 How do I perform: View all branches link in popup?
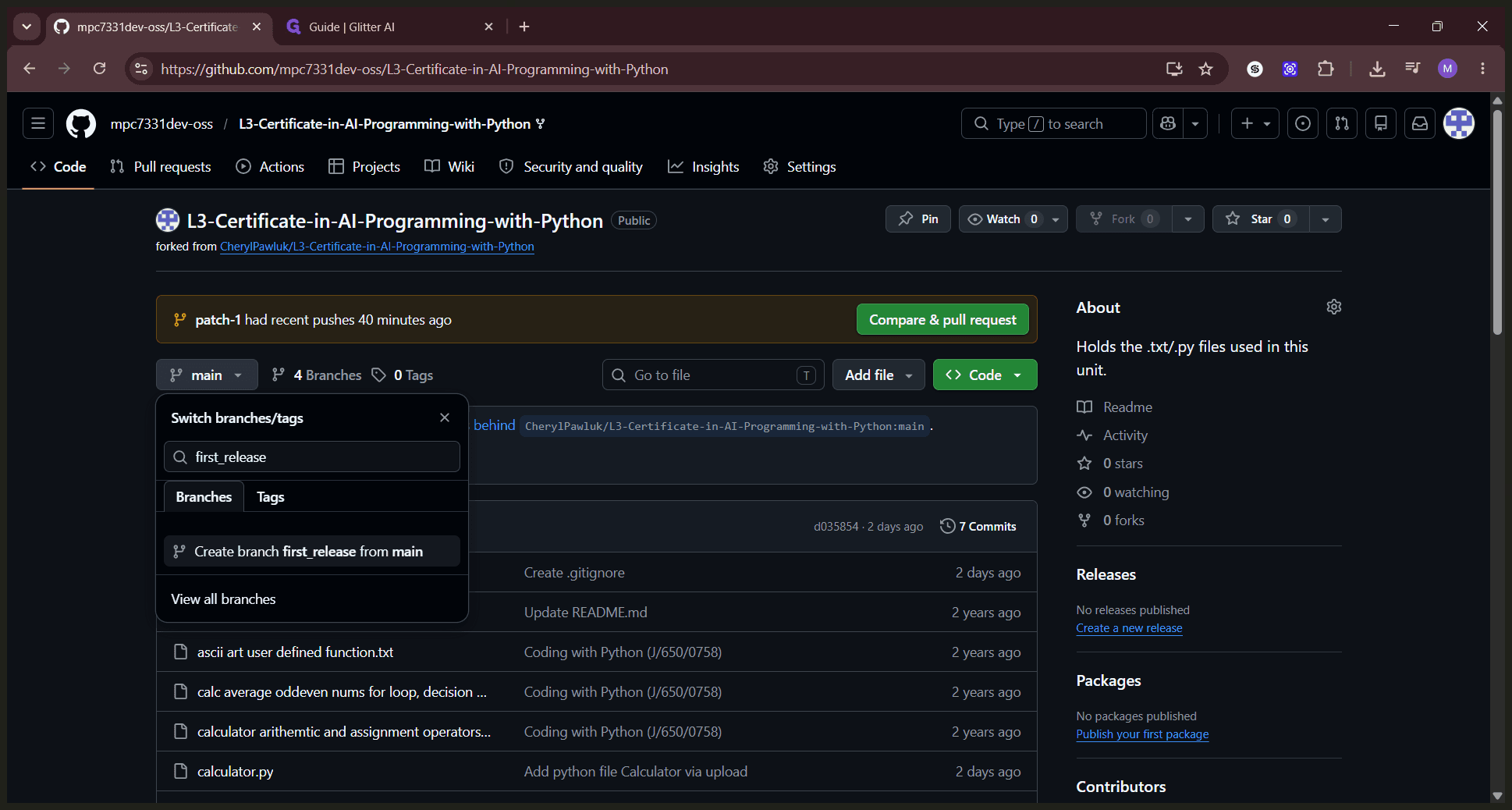coord(223,599)
